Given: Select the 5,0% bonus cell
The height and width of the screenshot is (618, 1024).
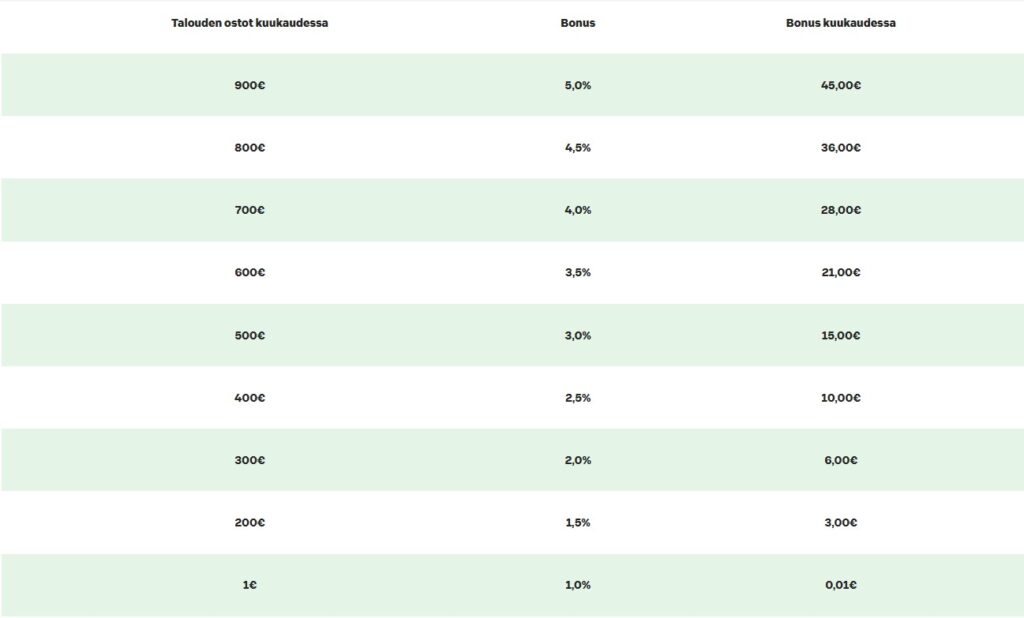Looking at the screenshot, I should [x=578, y=85].
